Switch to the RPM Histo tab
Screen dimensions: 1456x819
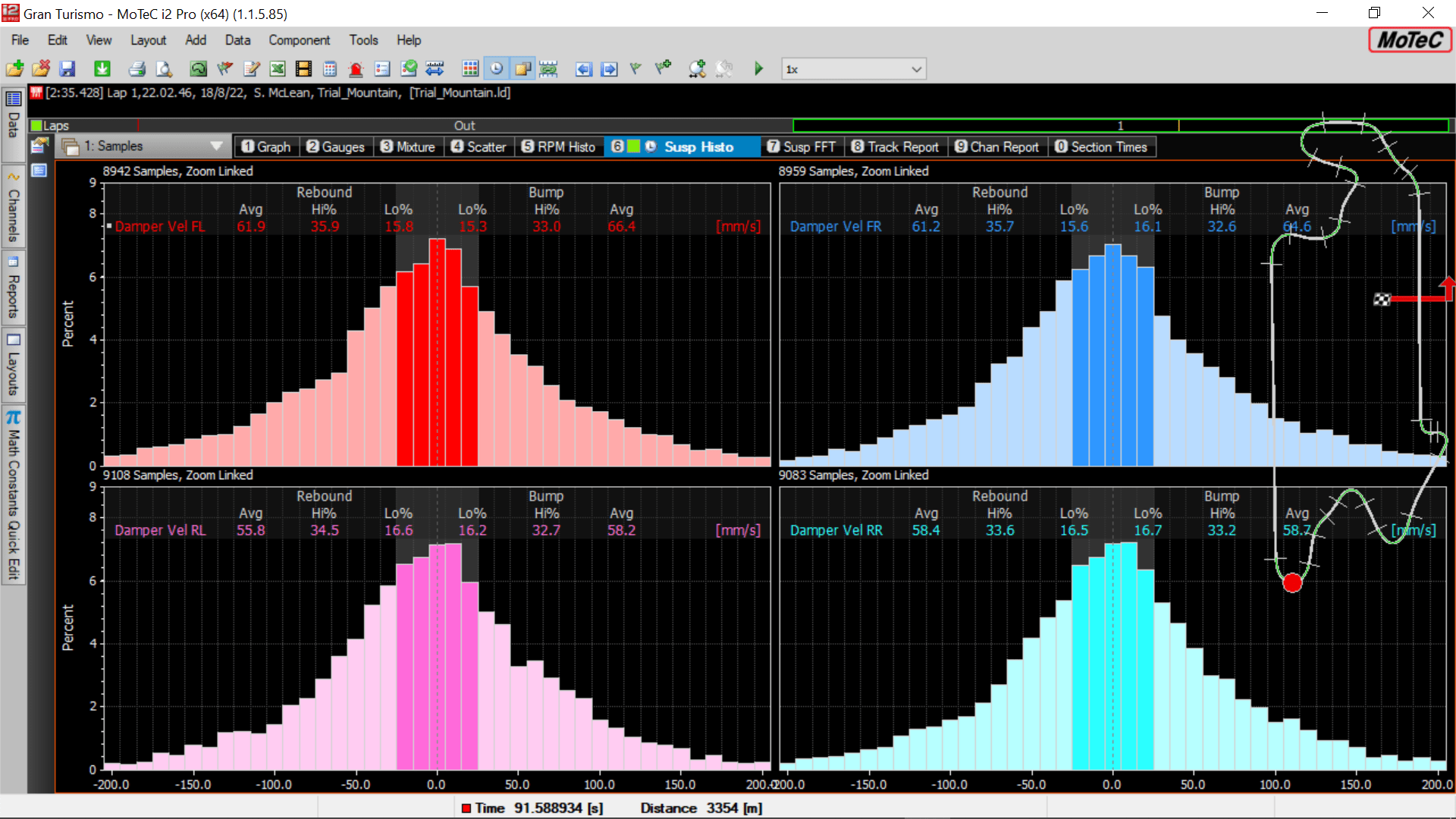tap(558, 147)
